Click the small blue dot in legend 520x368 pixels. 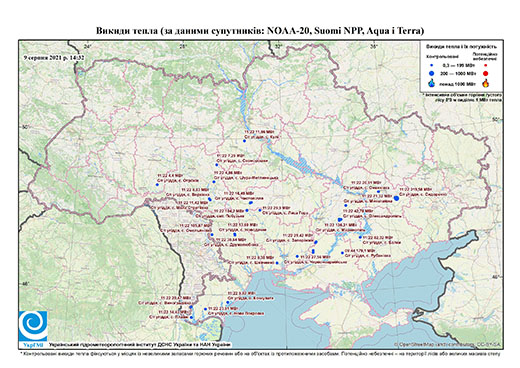pyautogui.click(x=432, y=65)
